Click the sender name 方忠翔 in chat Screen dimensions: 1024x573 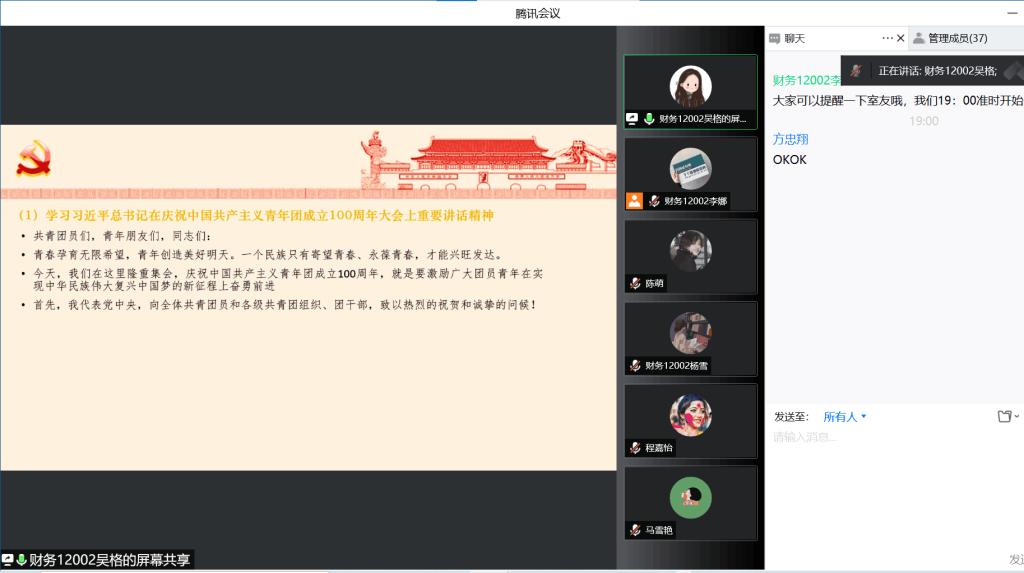[x=790, y=139]
